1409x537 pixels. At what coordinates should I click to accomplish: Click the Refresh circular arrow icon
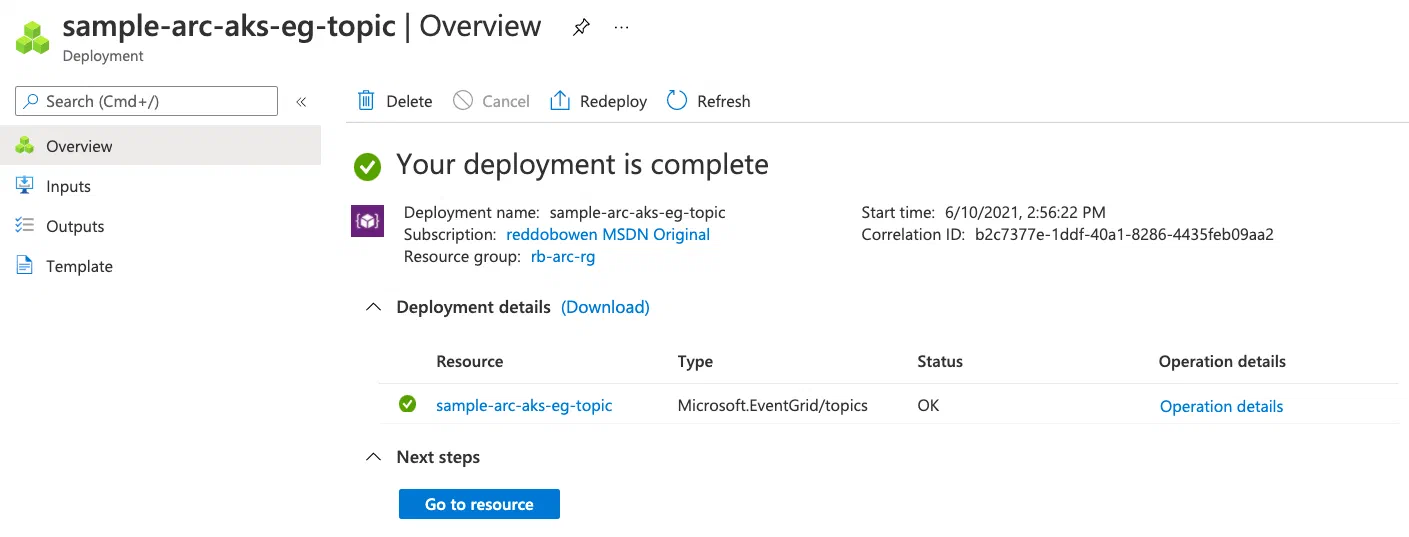[677, 100]
